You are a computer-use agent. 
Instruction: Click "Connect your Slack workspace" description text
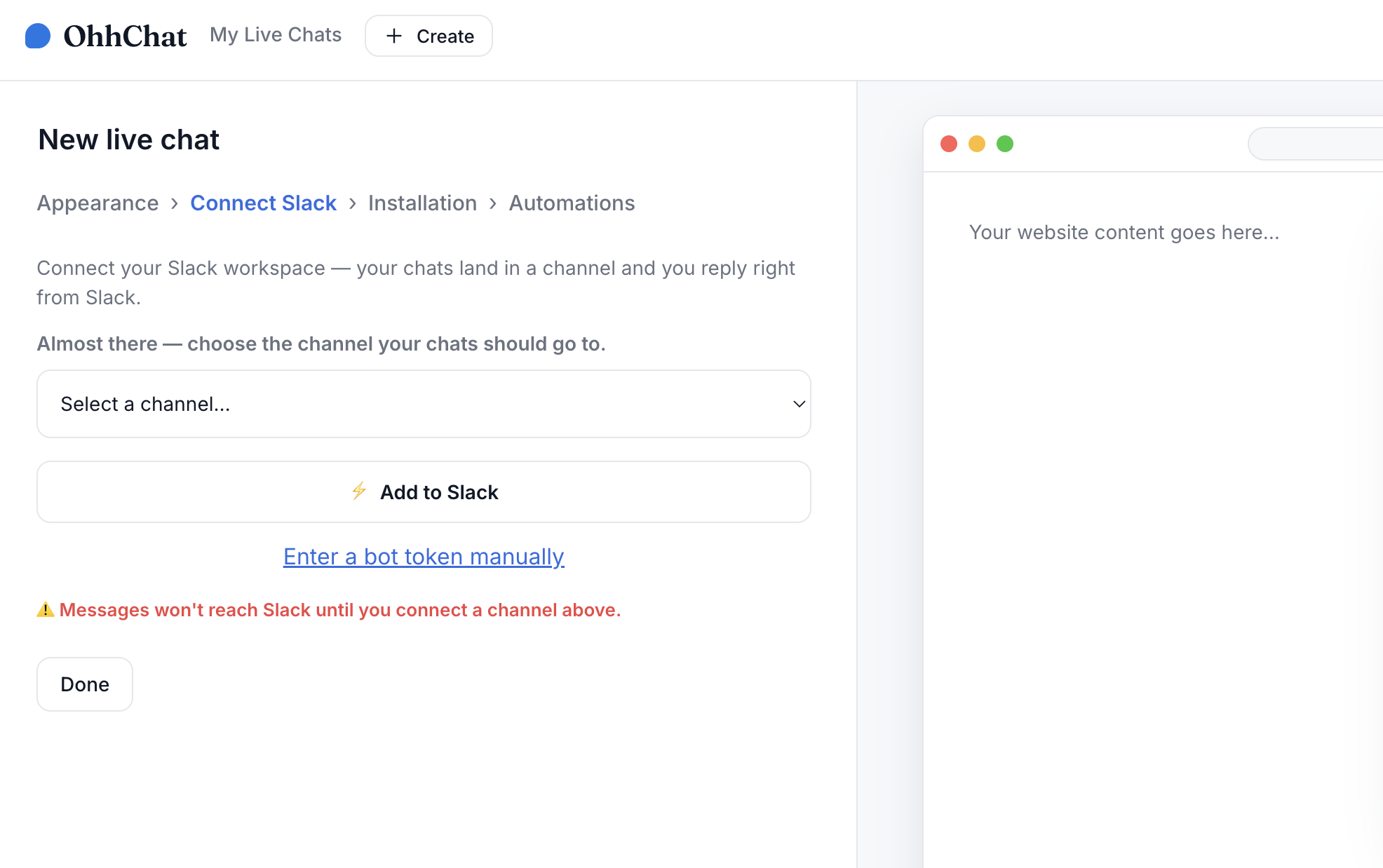pyautogui.click(x=416, y=283)
